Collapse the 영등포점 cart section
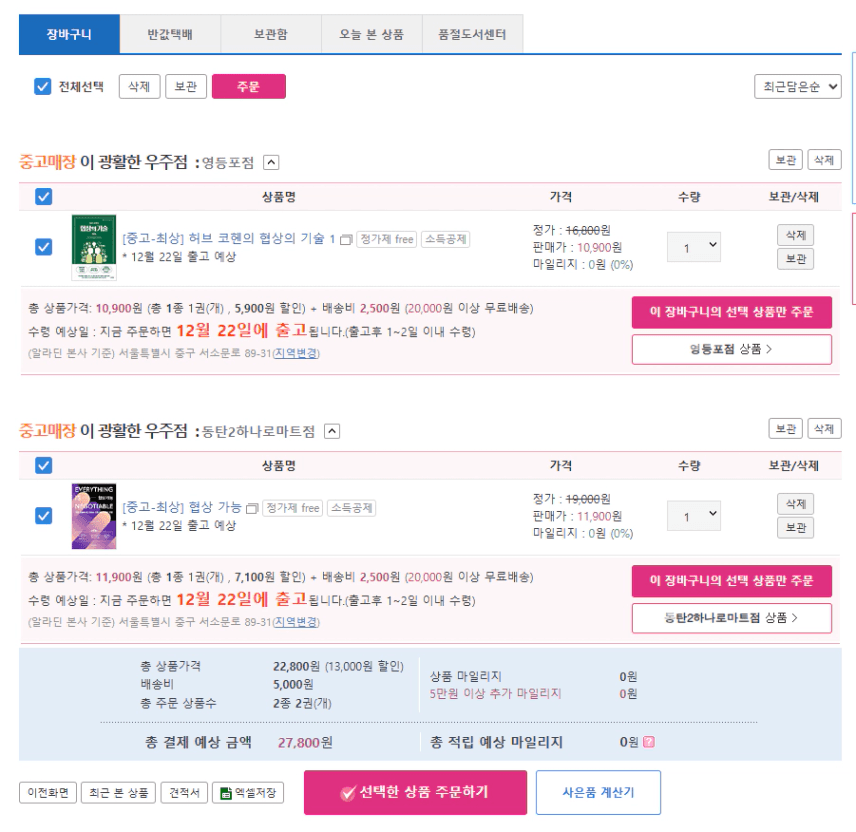Screen dimensions: 856x832 point(272,163)
